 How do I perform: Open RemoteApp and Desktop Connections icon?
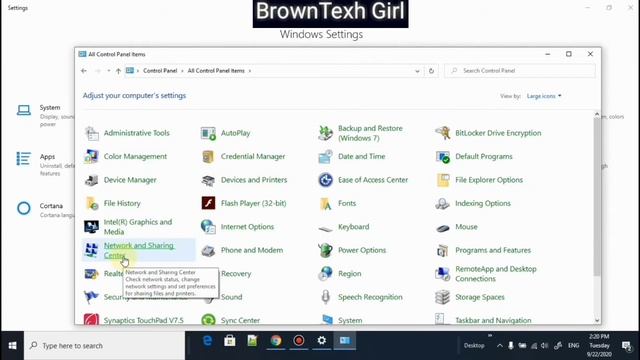point(442,274)
